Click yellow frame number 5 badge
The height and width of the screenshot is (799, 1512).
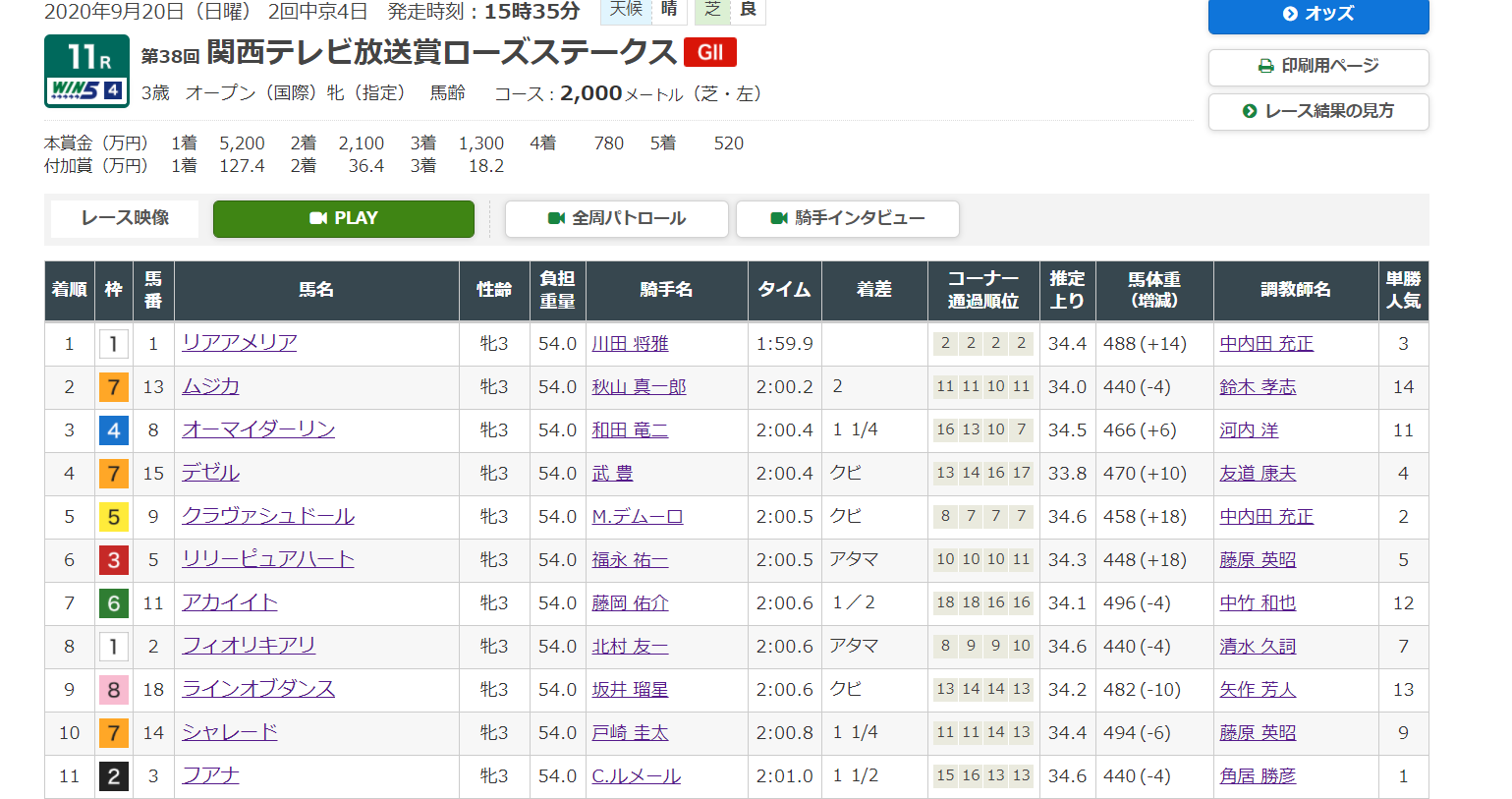point(114,517)
